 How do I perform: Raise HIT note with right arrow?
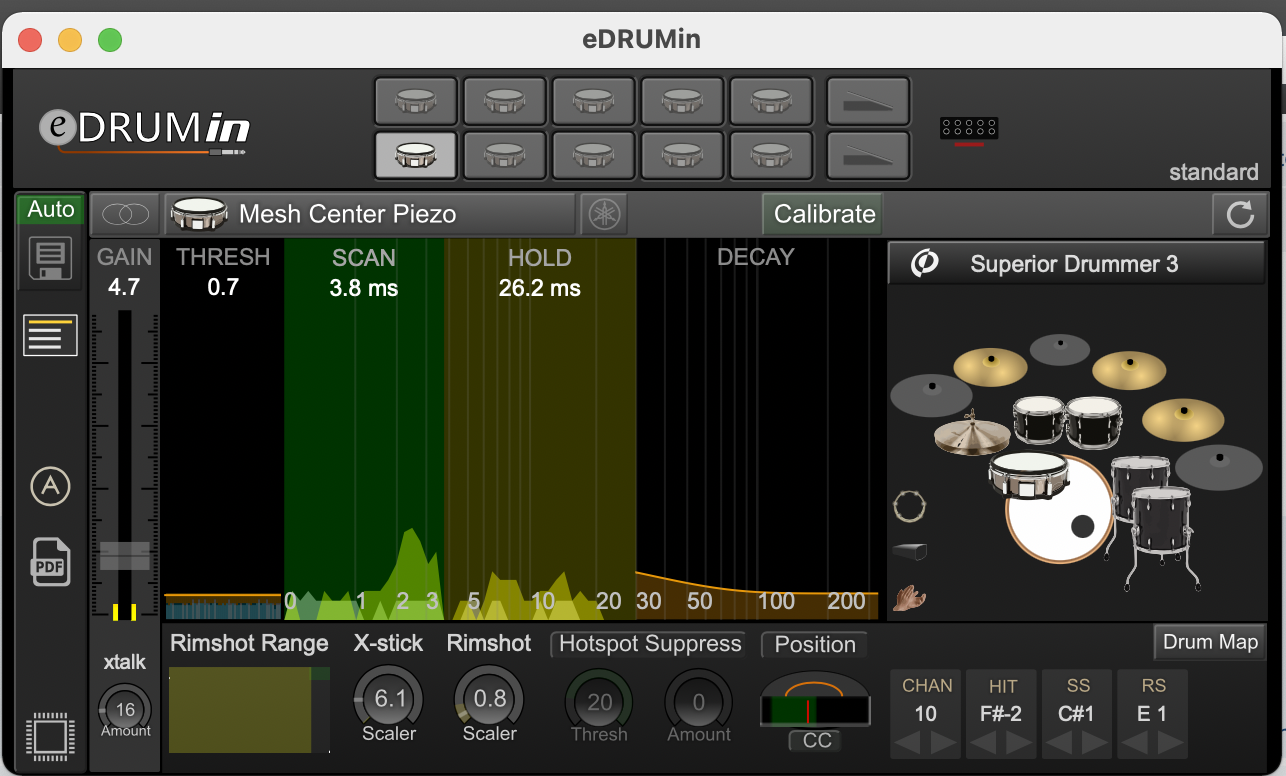point(1020,743)
